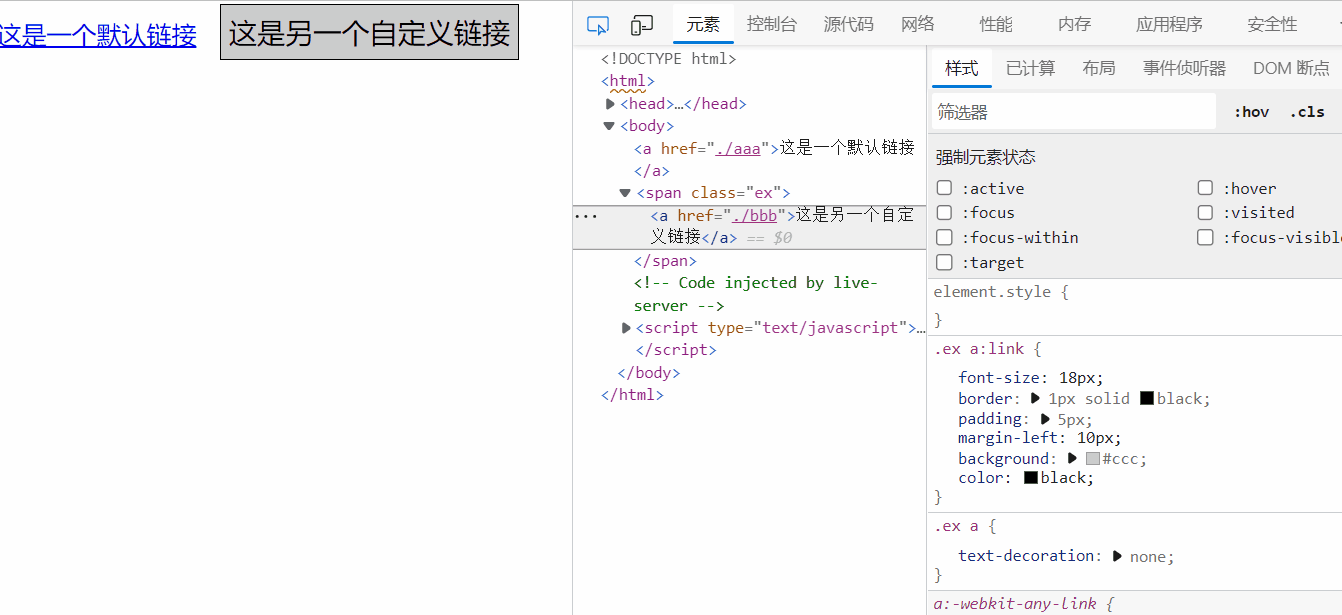Enable the :focus-visible forced state checkbox
The image size is (1342, 615).
click(x=1205, y=237)
